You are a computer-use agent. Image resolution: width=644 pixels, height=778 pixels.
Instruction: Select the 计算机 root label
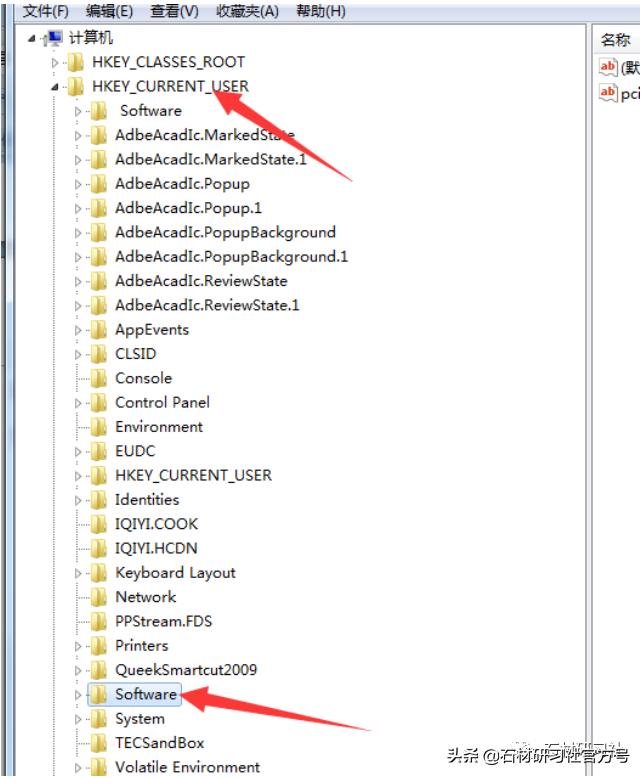(91, 38)
